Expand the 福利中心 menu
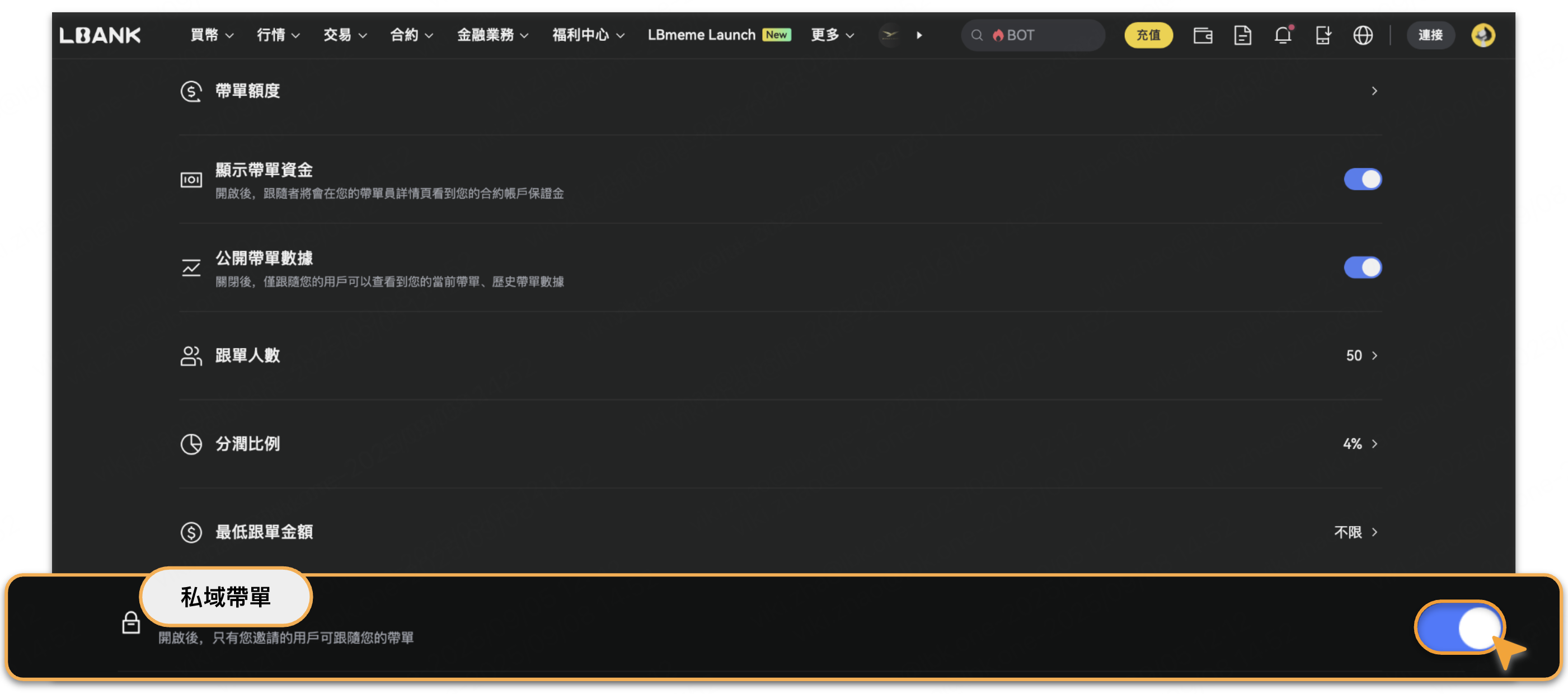The width and height of the screenshot is (1568, 694). pyautogui.click(x=588, y=35)
